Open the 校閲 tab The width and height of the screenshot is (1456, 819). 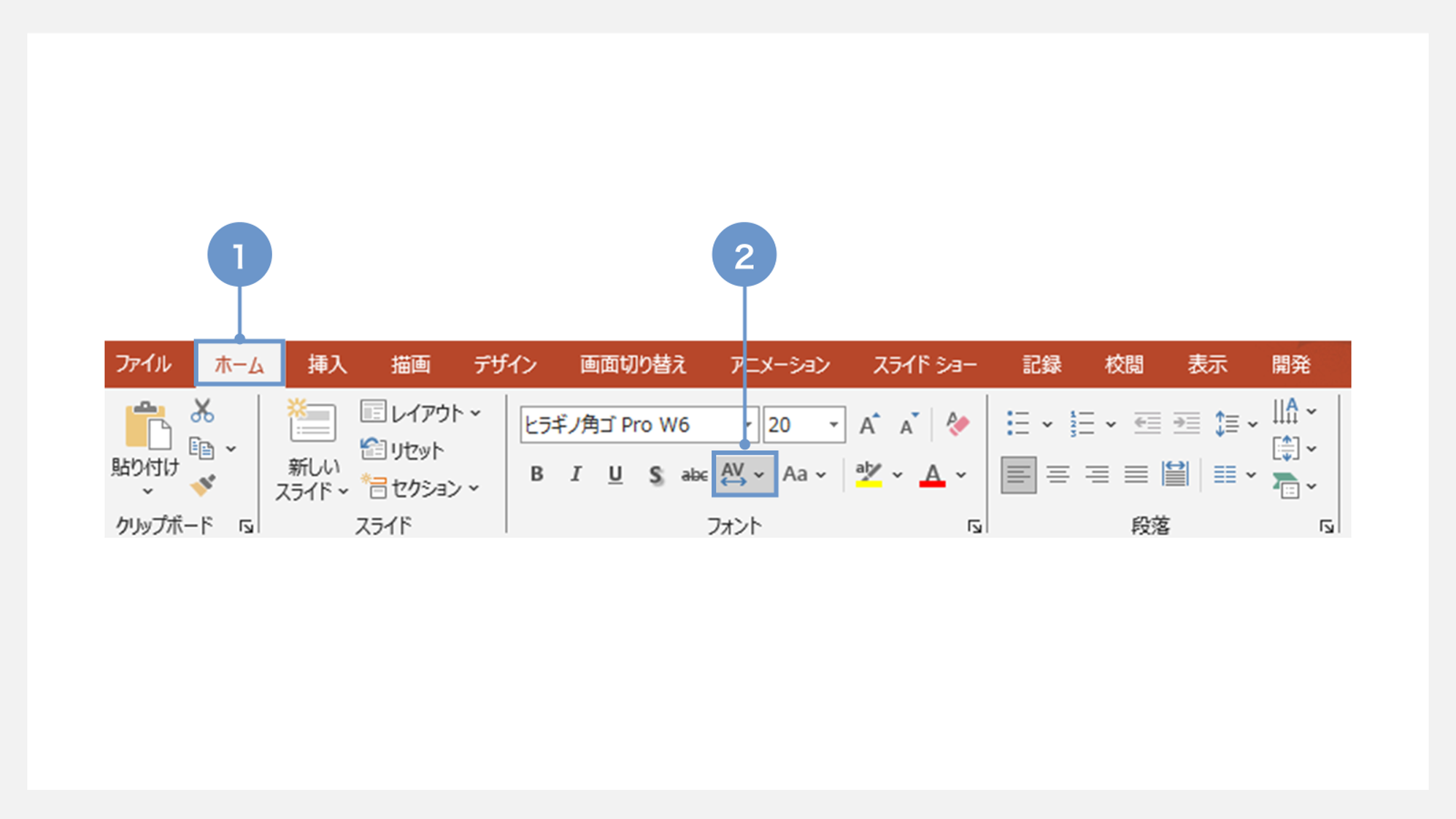[x=1124, y=364]
